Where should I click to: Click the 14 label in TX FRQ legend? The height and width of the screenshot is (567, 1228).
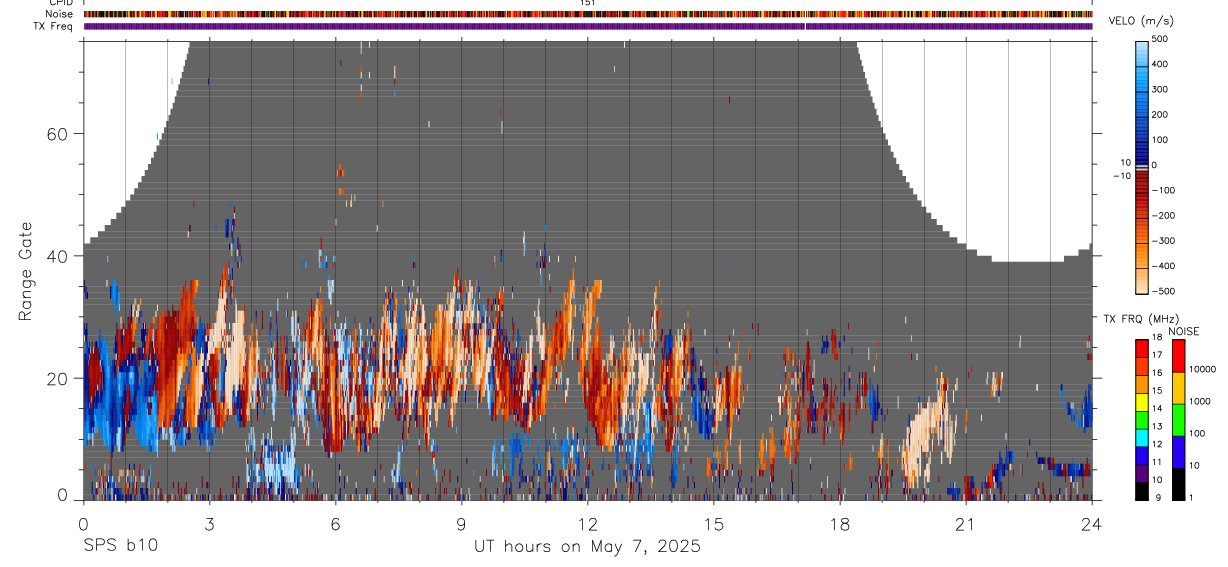tap(1157, 409)
